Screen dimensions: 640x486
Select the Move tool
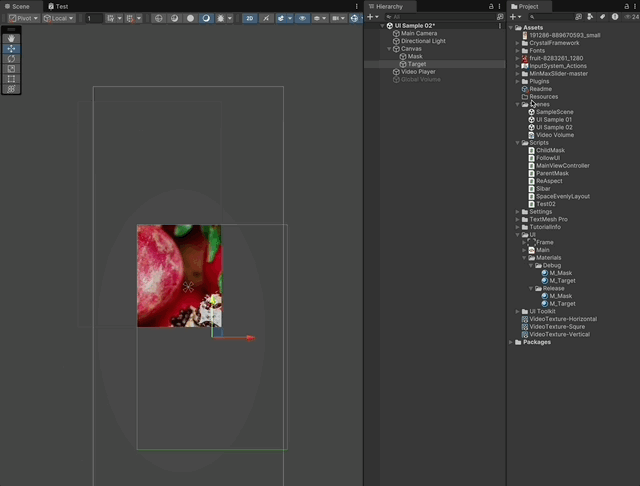pyautogui.click(x=11, y=49)
